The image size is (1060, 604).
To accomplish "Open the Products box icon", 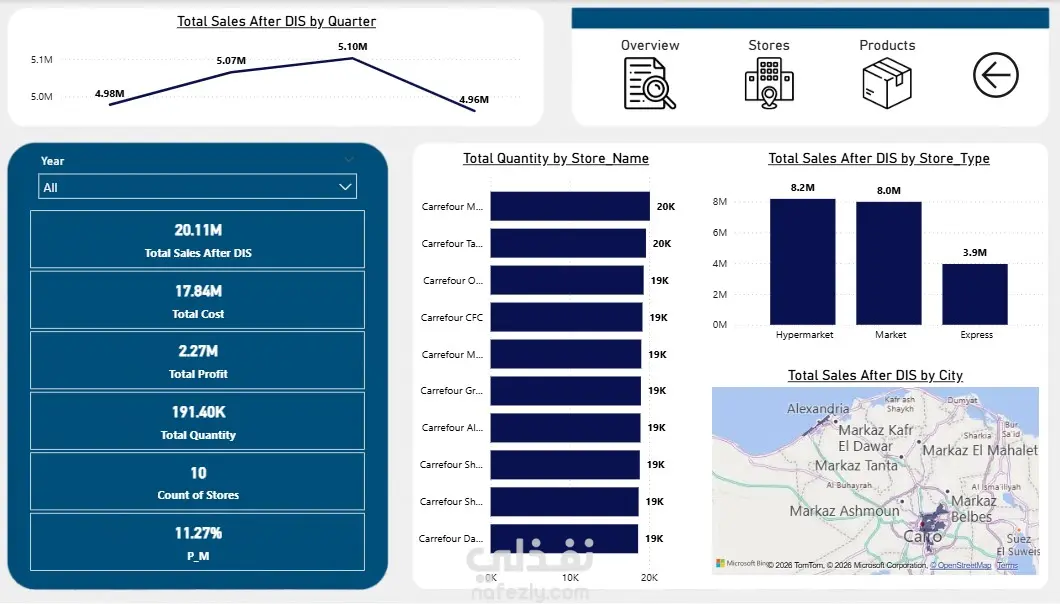I will [887, 83].
